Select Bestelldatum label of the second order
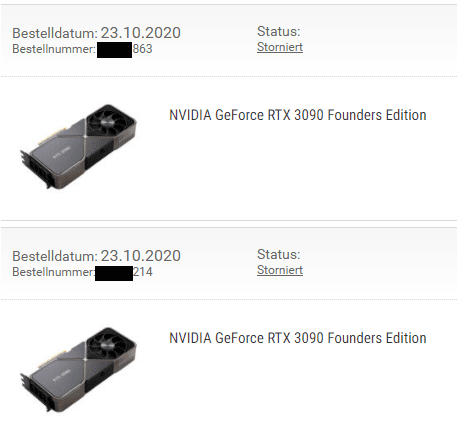457x438 pixels. click(55, 256)
